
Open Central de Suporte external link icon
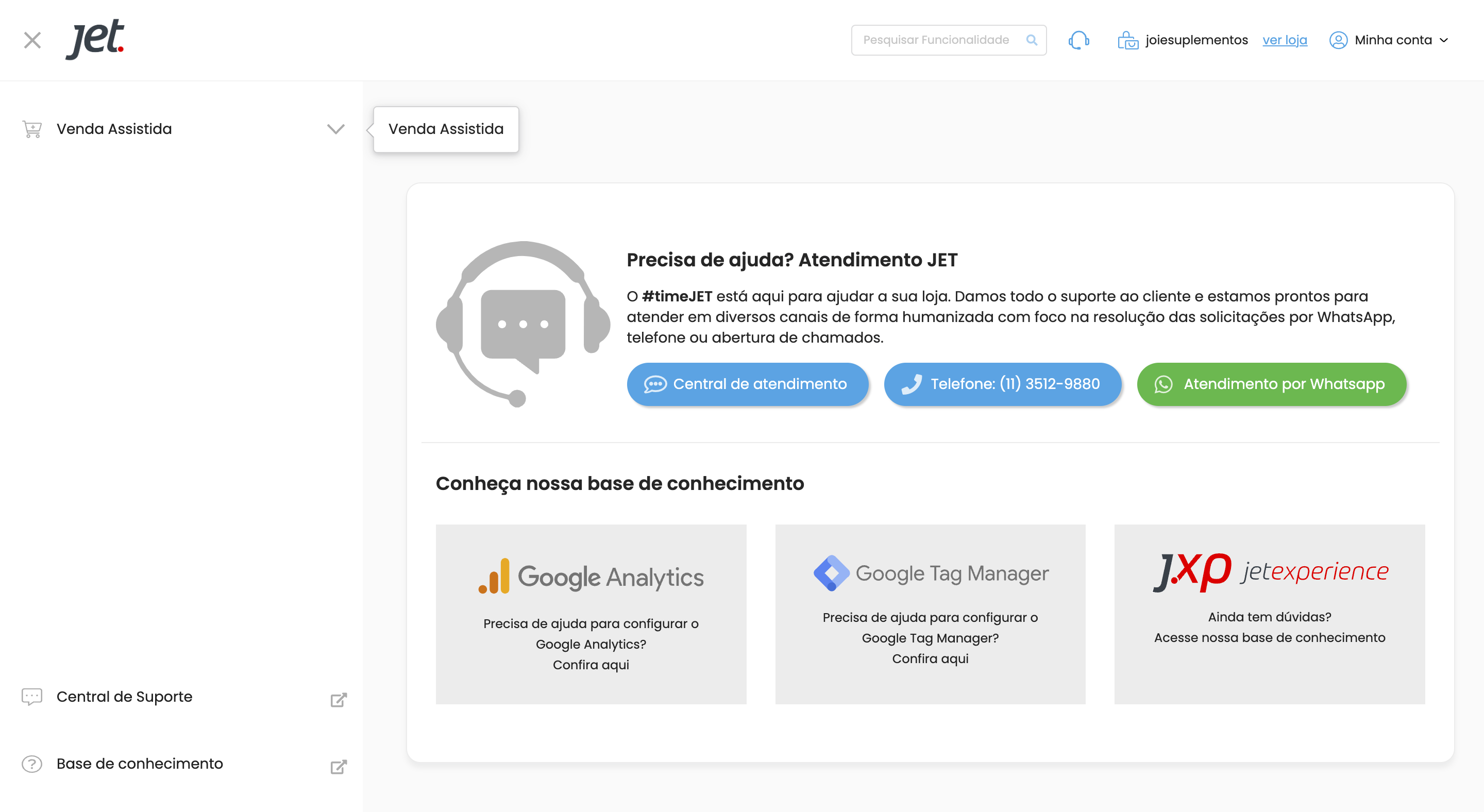tap(338, 700)
